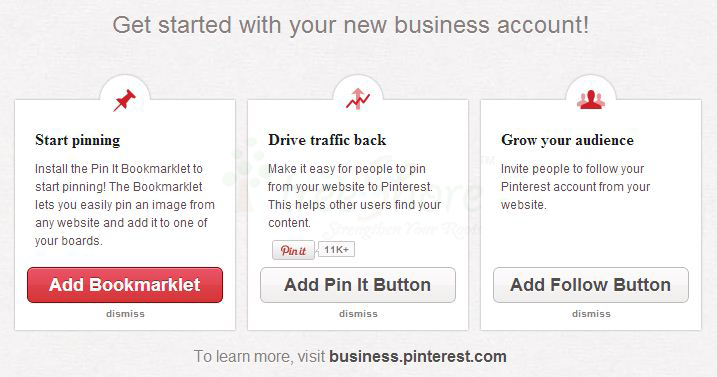Click the 11K+ pin count bubble

[336, 249]
